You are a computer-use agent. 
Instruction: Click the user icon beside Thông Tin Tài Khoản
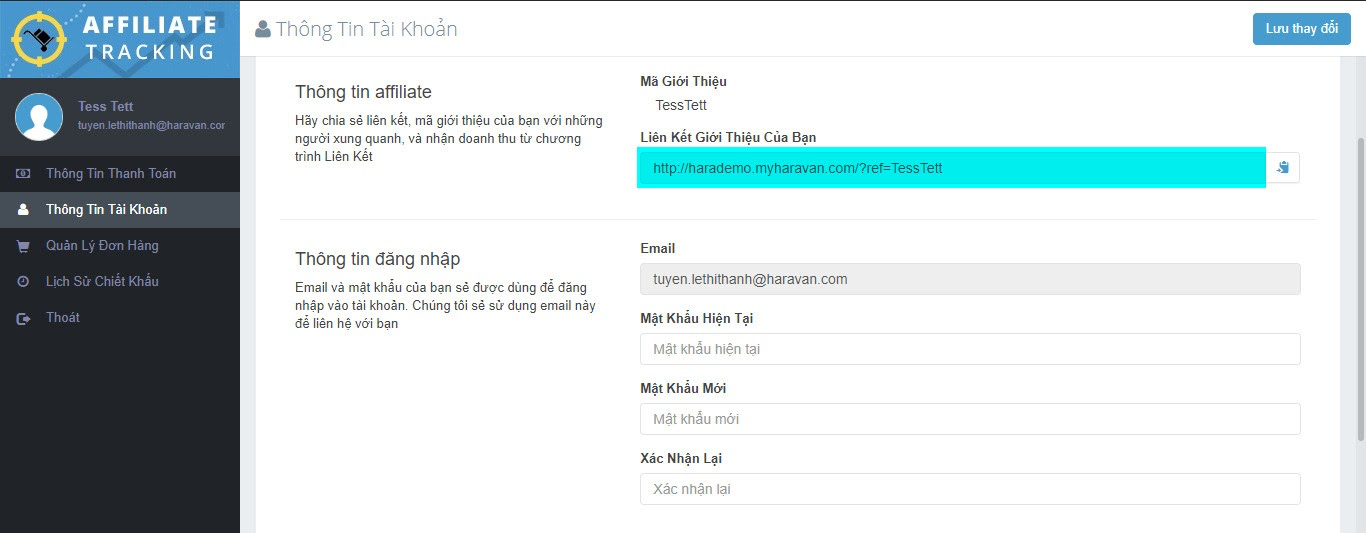coord(23,210)
